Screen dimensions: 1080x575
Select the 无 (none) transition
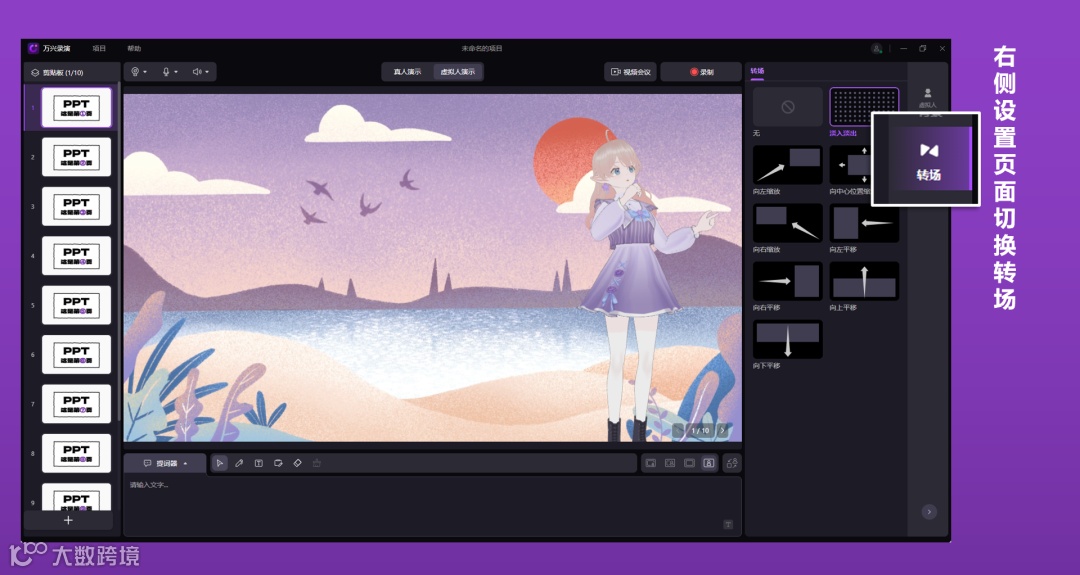click(788, 107)
